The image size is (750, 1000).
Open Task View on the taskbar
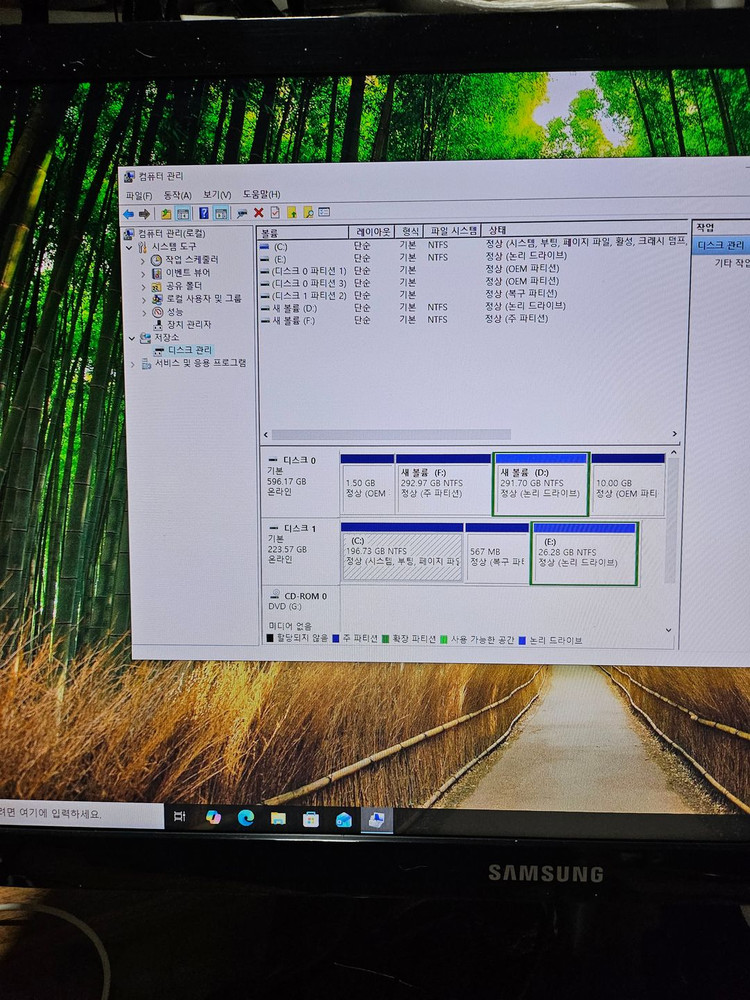180,817
